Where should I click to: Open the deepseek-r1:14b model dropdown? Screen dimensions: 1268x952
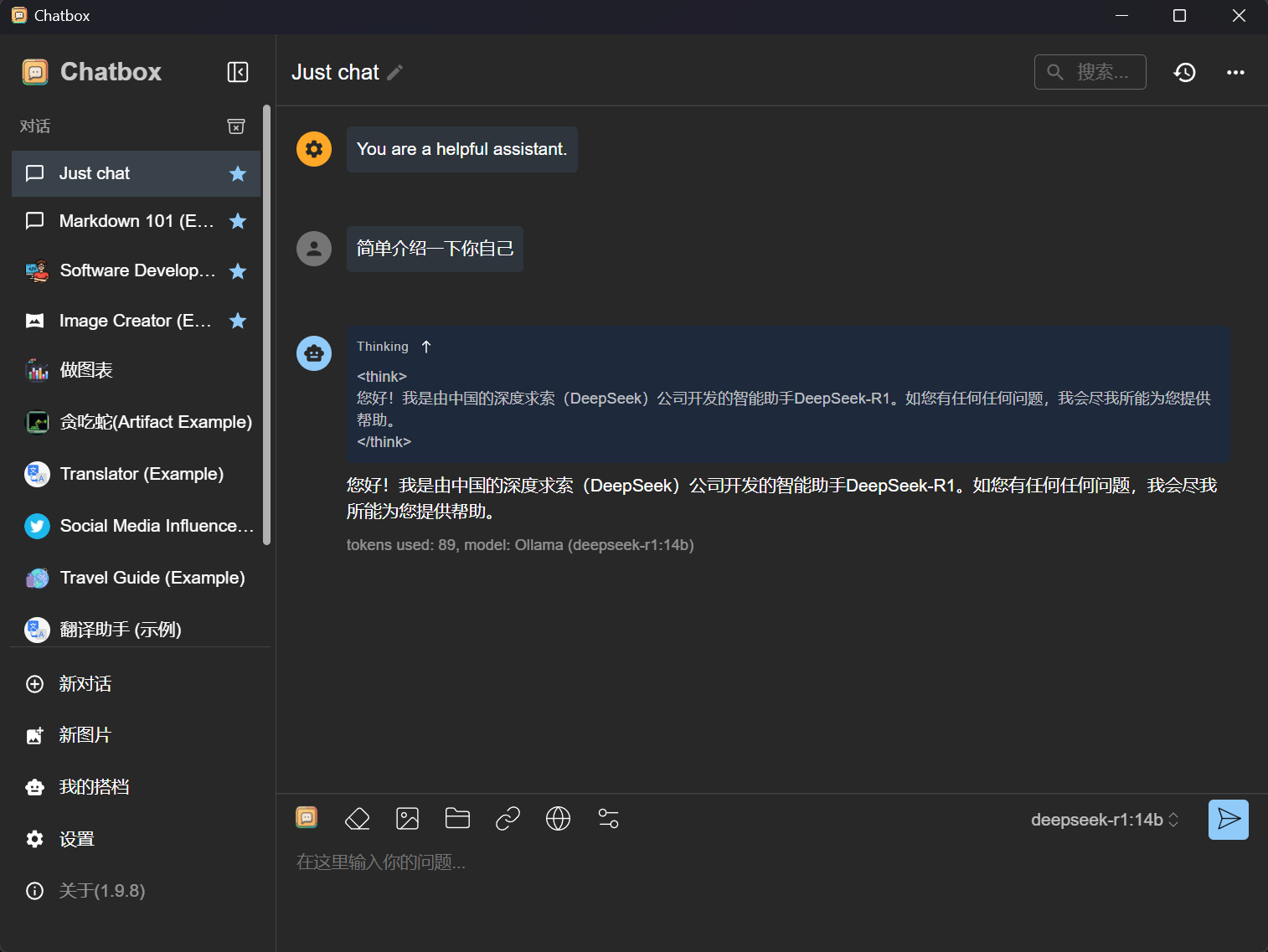click(x=1105, y=820)
